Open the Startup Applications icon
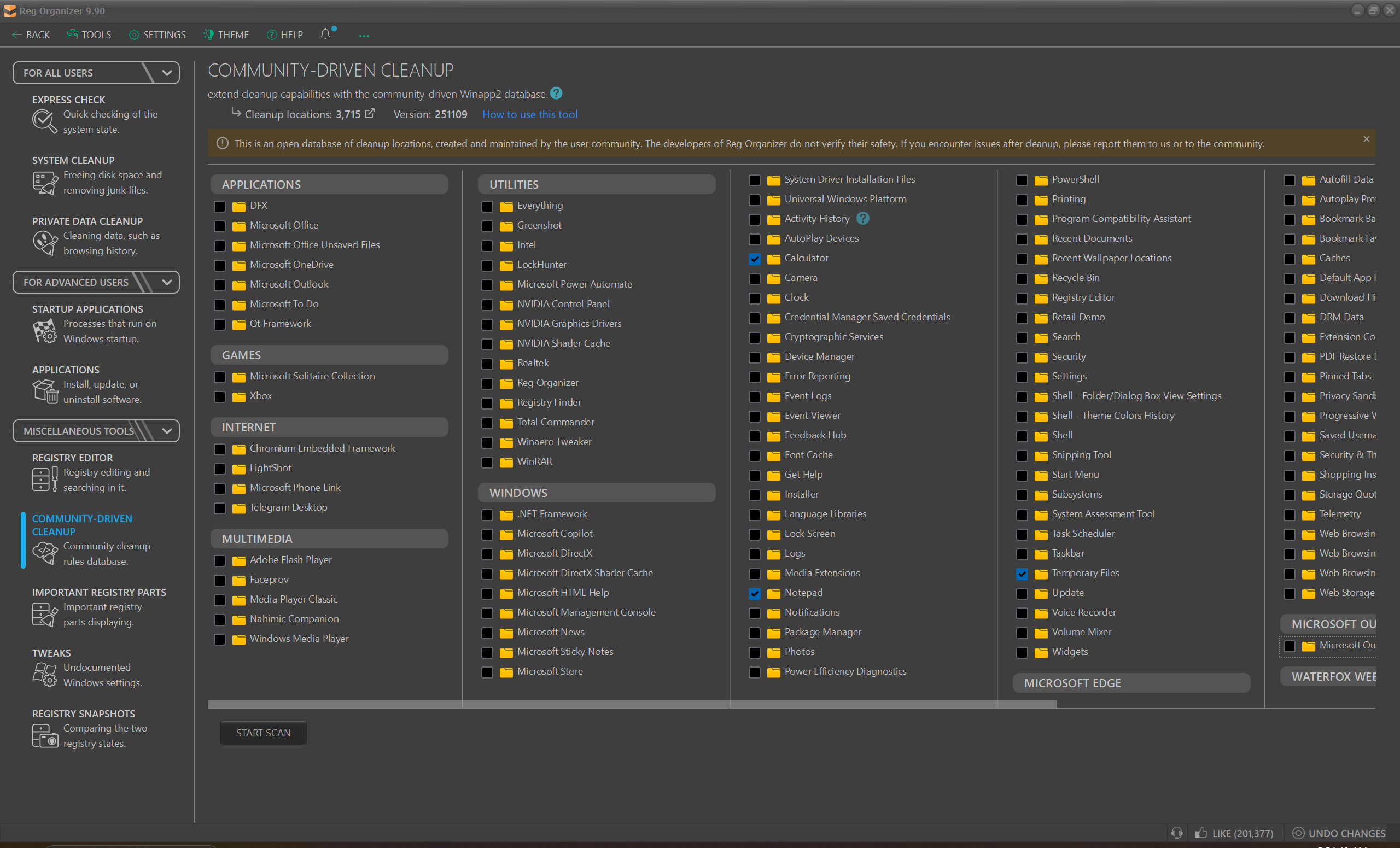 44,331
